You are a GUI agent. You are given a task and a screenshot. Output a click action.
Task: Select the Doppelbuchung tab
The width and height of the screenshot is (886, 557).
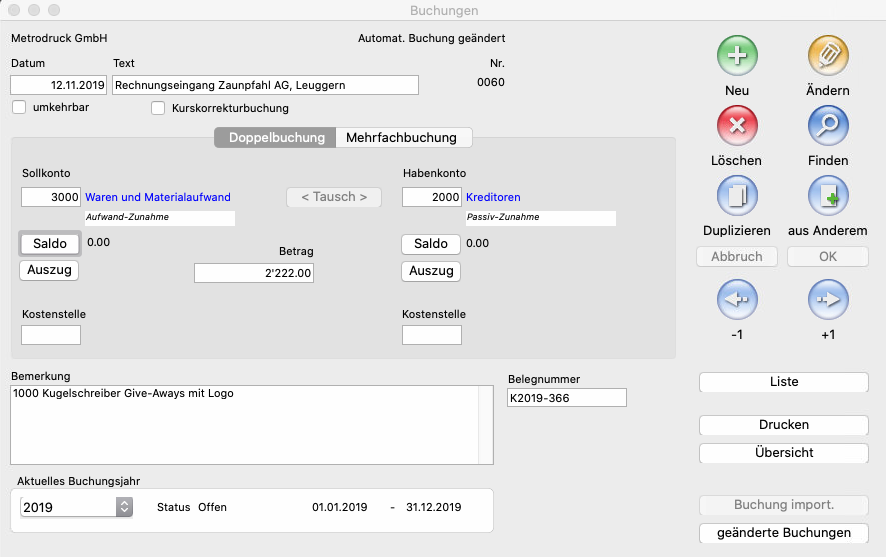[276, 138]
